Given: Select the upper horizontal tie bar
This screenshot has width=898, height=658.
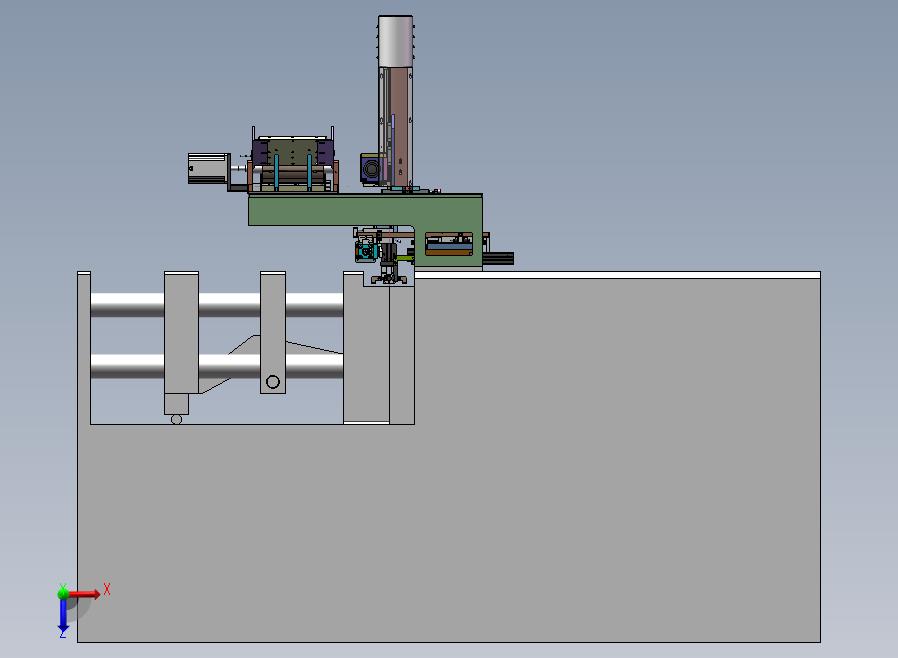Looking at the screenshot, I should click(216, 304).
